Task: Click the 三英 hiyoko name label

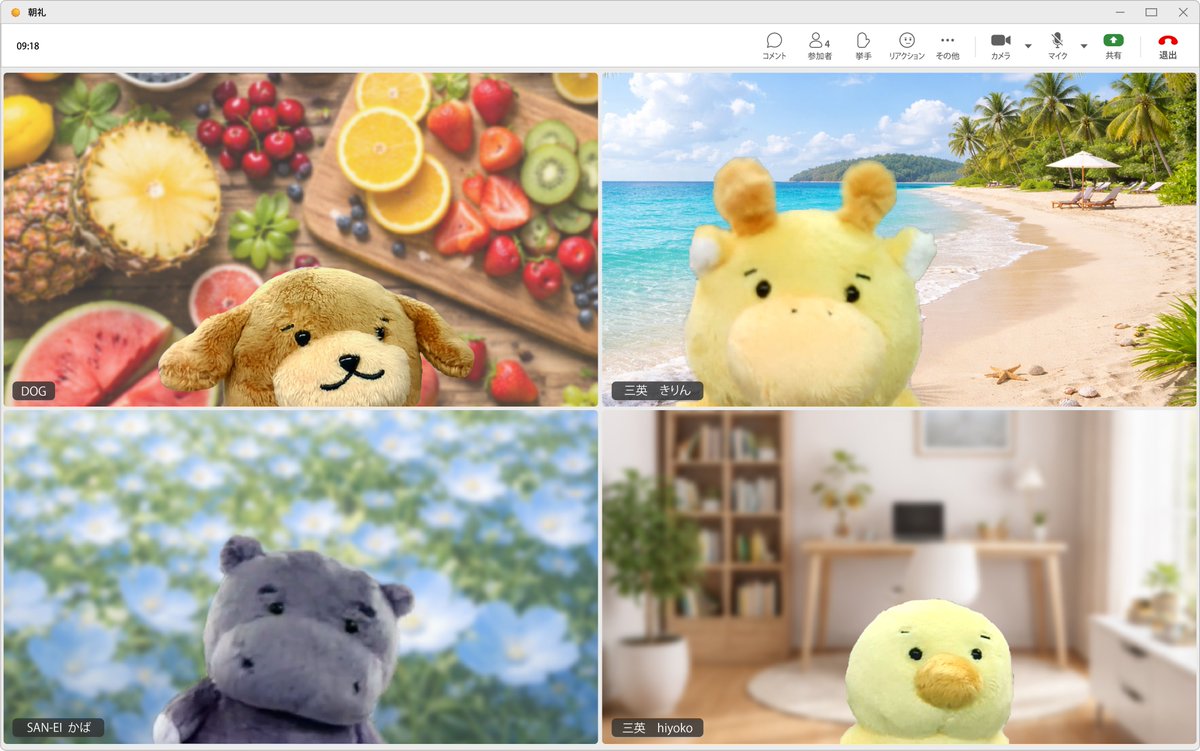Action: pos(657,728)
